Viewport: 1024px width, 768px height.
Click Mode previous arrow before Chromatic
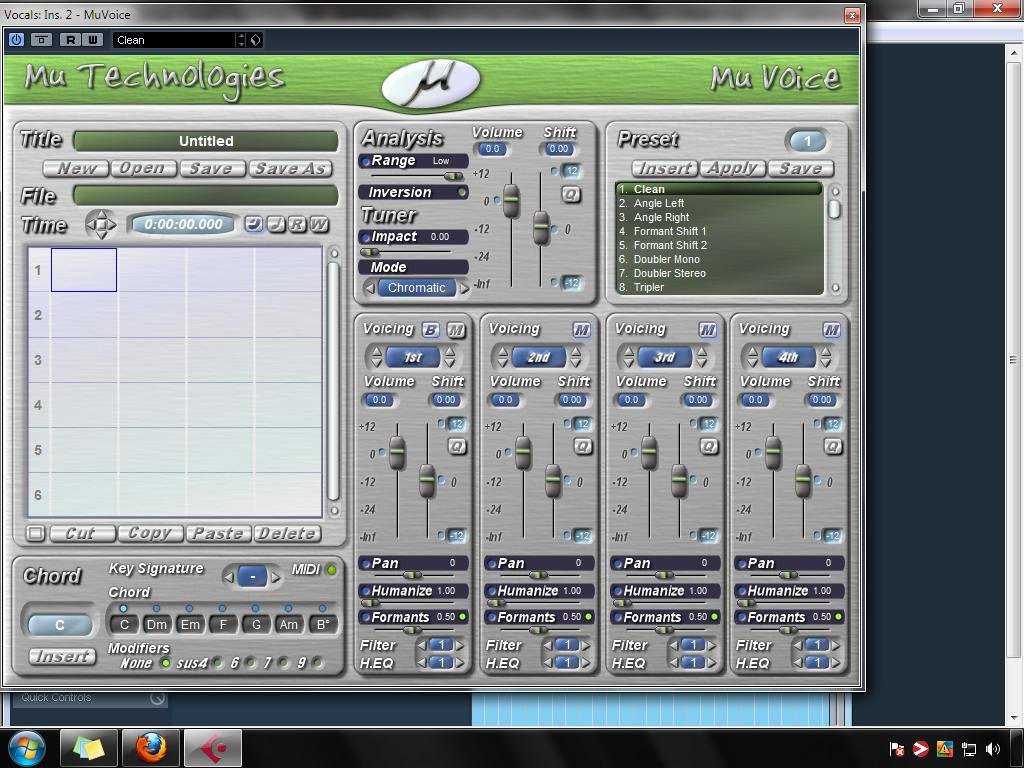pos(370,288)
